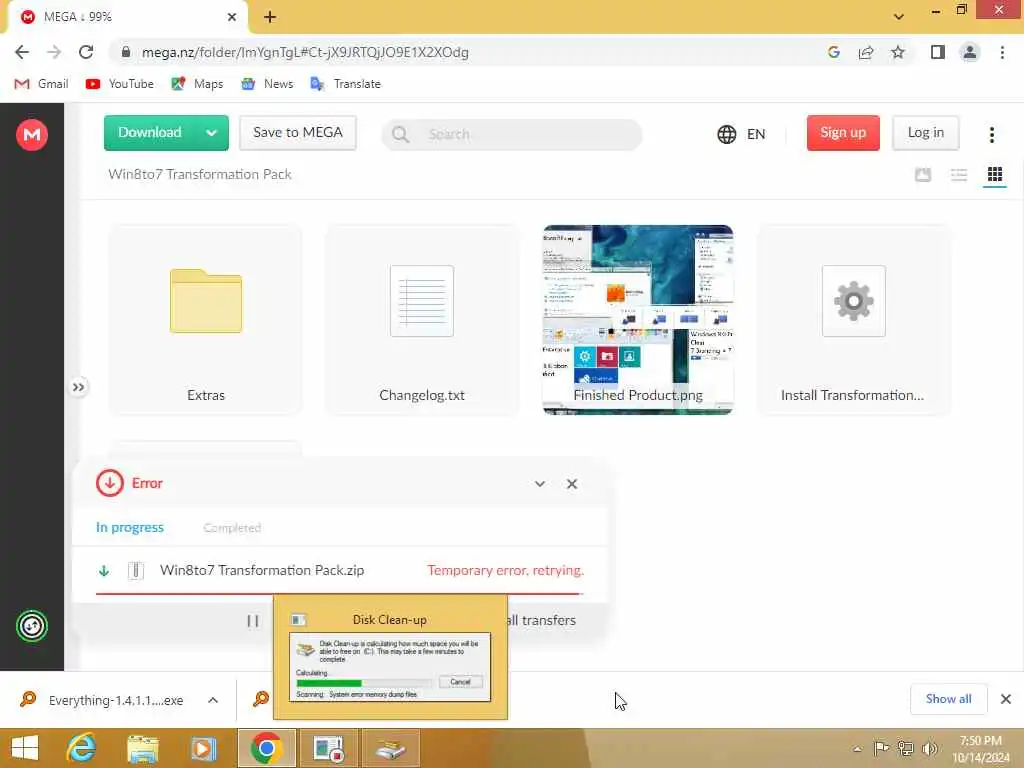Click Save to MEGA button
Image resolution: width=1024 pixels, height=768 pixels.
coord(298,133)
